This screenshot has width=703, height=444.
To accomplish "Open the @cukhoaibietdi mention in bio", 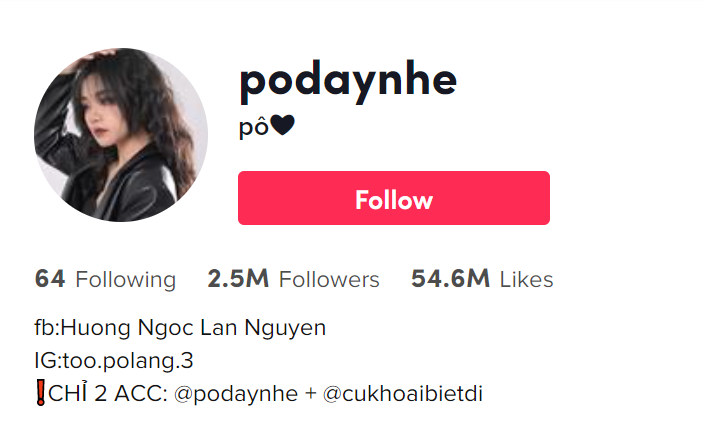I will tap(403, 394).
